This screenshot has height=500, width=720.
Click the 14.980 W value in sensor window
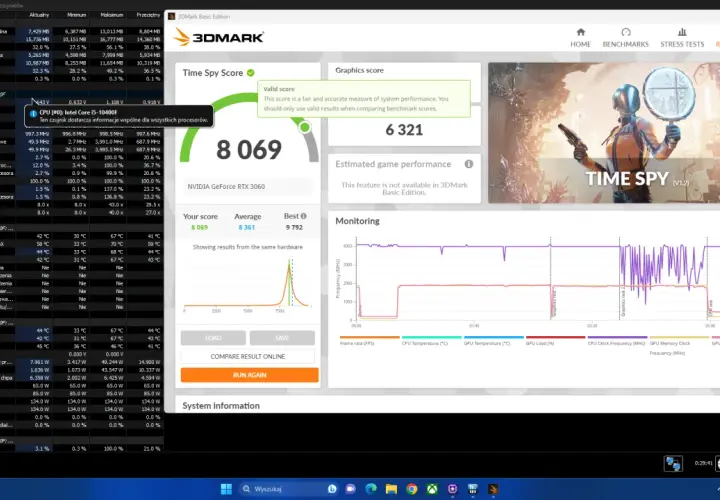pos(149,362)
